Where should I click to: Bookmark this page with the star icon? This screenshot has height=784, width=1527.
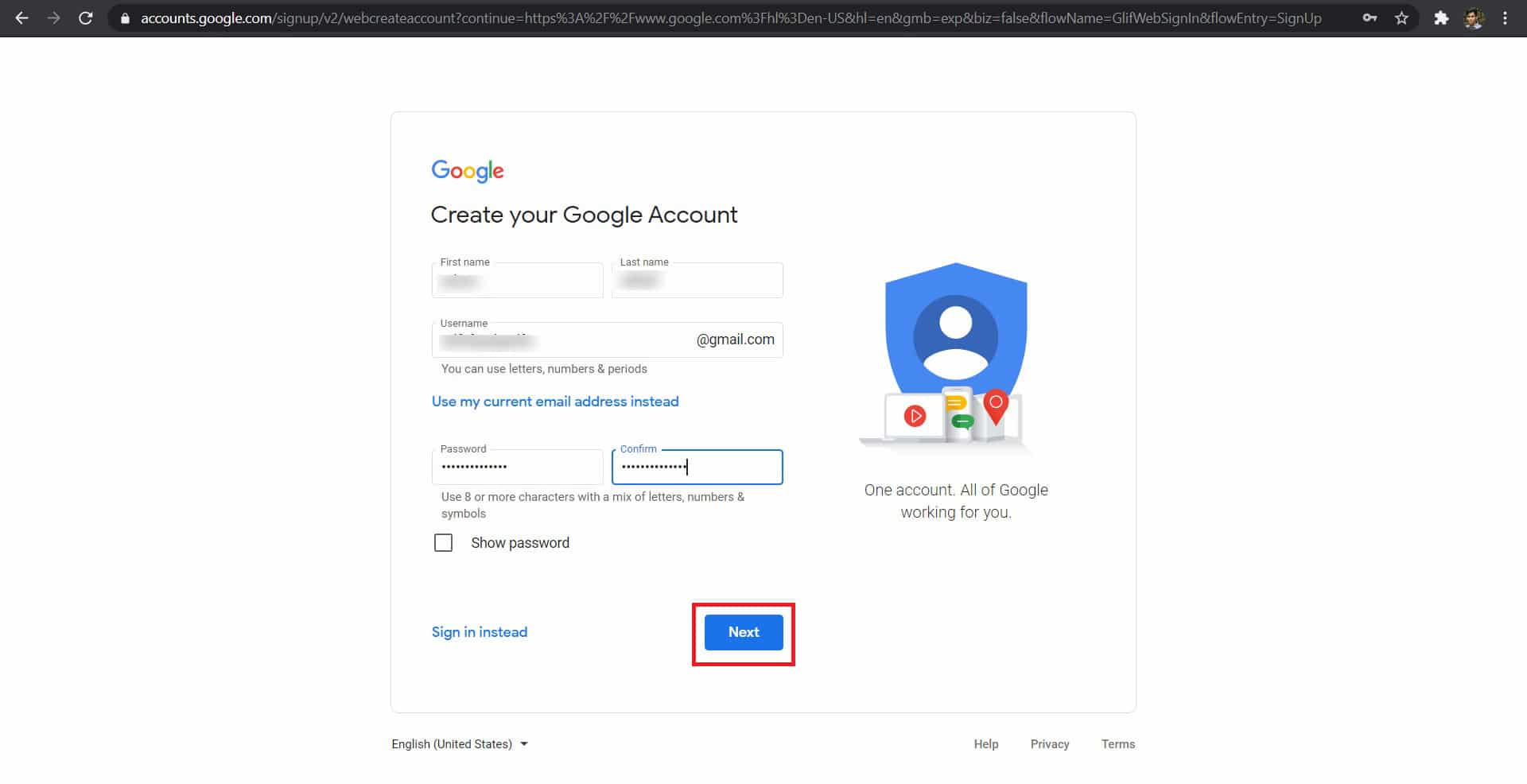click(1401, 17)
